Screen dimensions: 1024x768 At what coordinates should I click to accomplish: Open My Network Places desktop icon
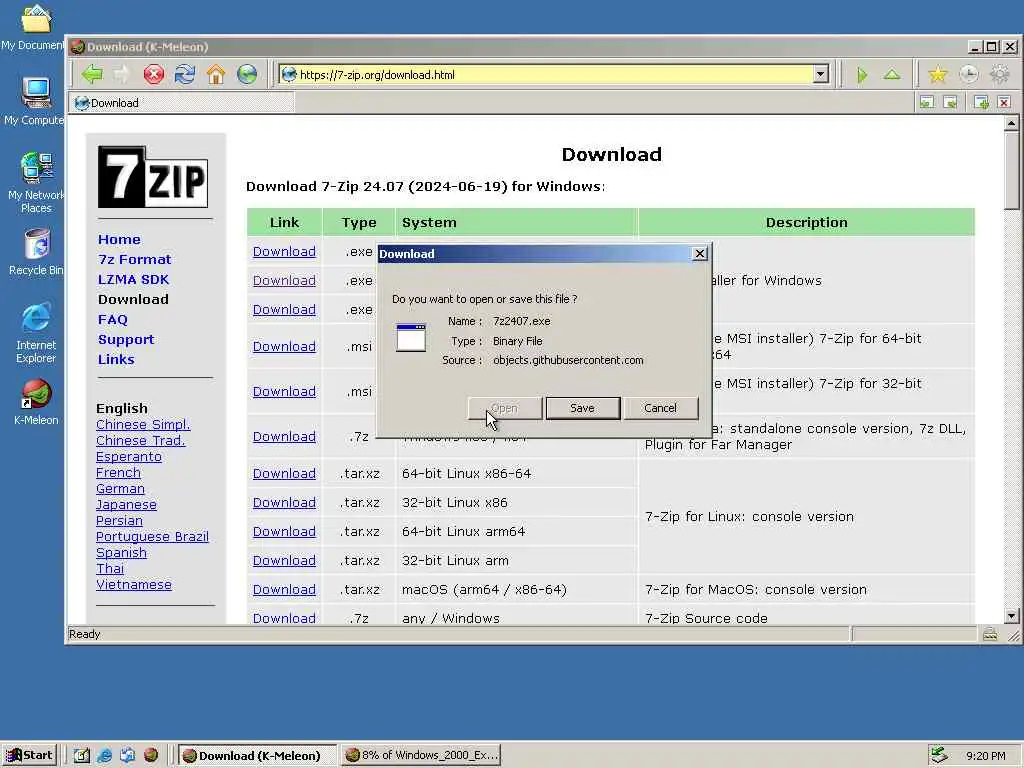click(x=35, y=182)
